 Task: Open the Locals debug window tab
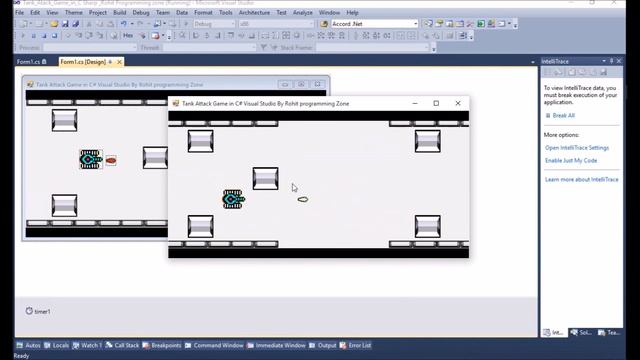tap(56, 345)
